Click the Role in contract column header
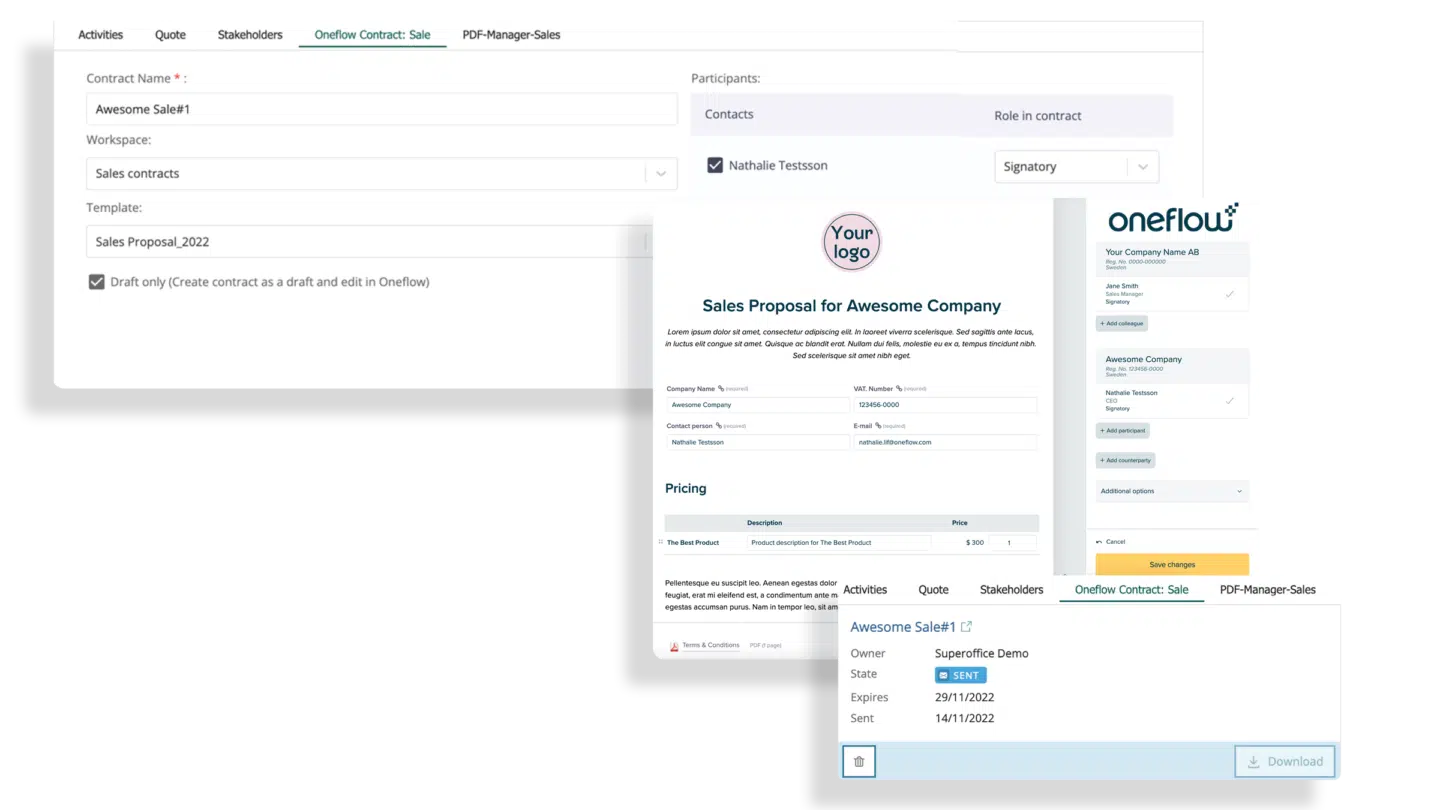Viewport: 1440px width, 810px height. pyautogui.click(x=1037, y=116)
